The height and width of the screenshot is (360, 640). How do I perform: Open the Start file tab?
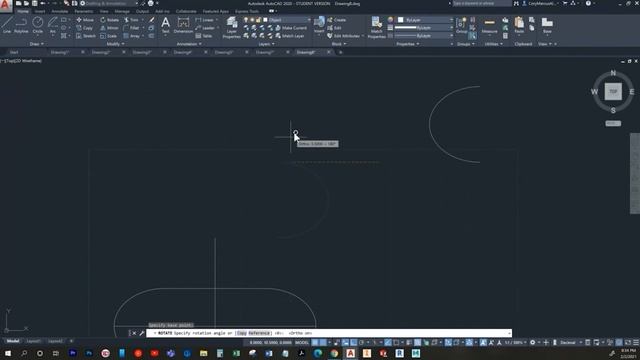coord(14,52)
